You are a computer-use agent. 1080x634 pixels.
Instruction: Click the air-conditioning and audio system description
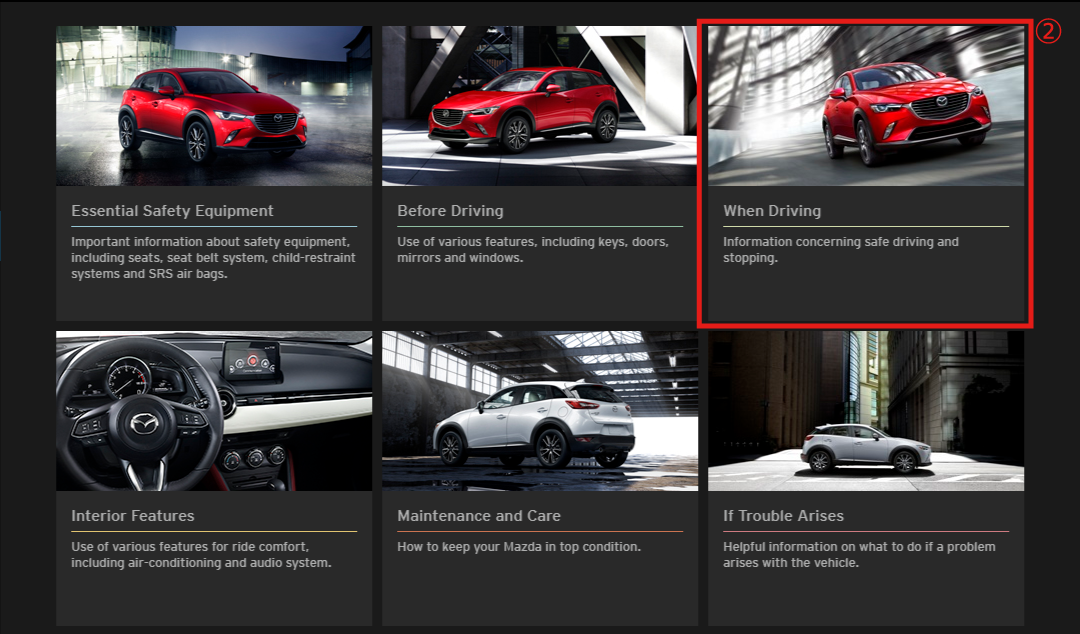coord(200,555)
